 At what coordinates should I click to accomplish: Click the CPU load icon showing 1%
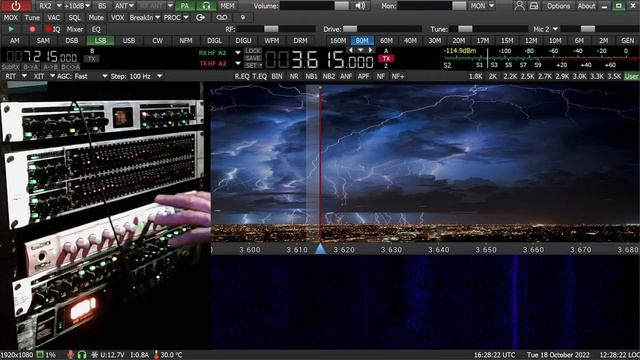tap(40, 355)
